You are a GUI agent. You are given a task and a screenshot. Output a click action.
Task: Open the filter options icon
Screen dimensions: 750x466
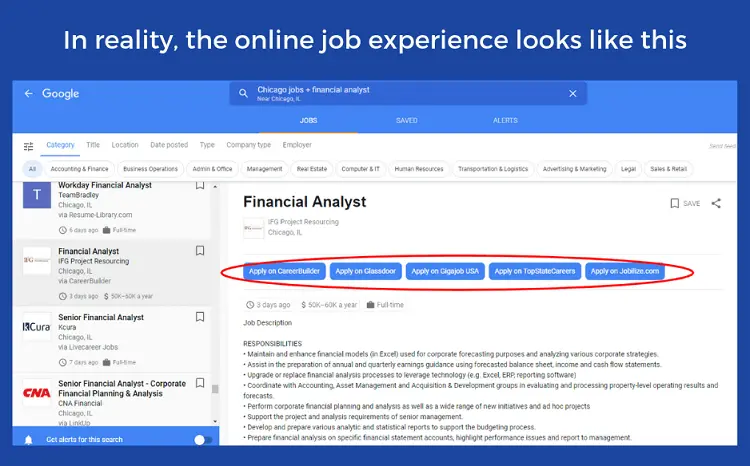pos(29,146)
